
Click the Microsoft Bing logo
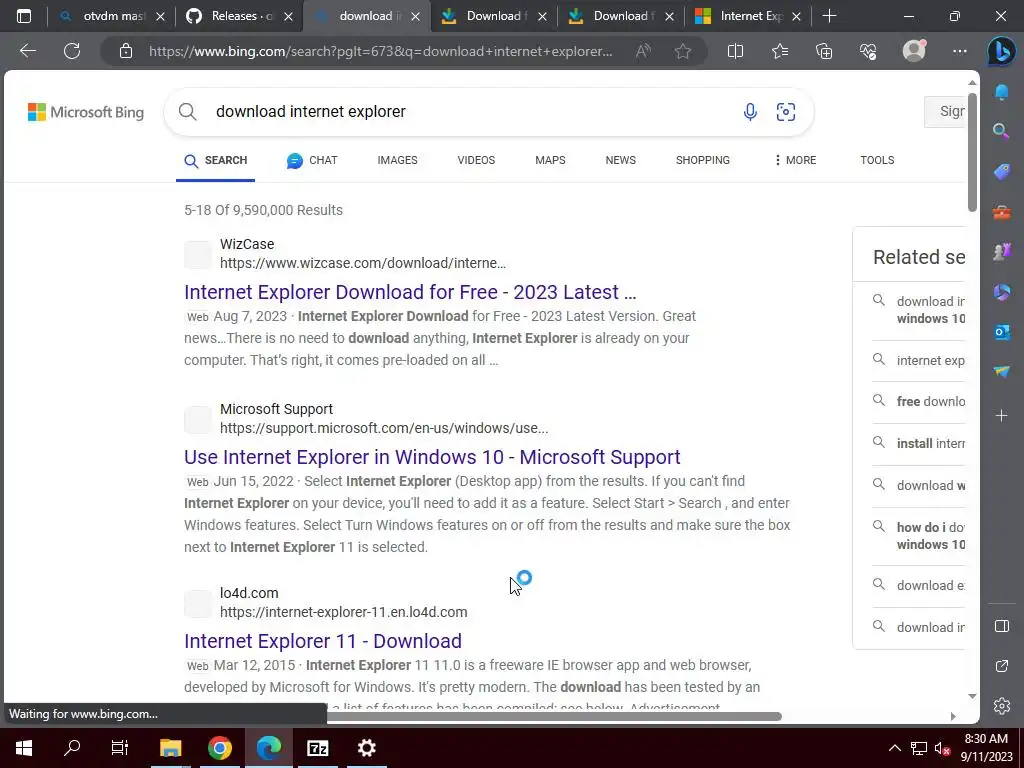point(86,112)
